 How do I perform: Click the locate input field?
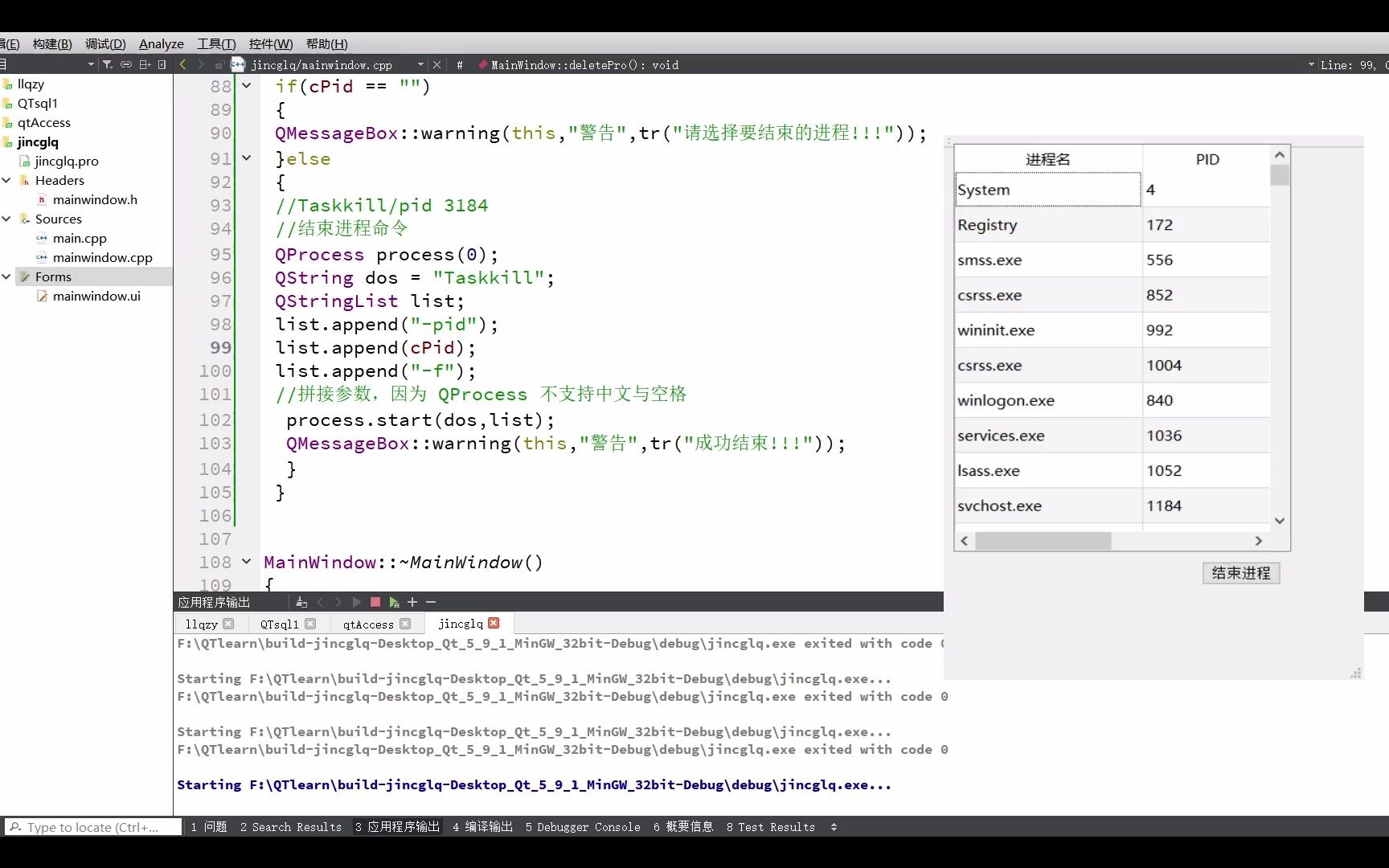click(x=91, y=826)
